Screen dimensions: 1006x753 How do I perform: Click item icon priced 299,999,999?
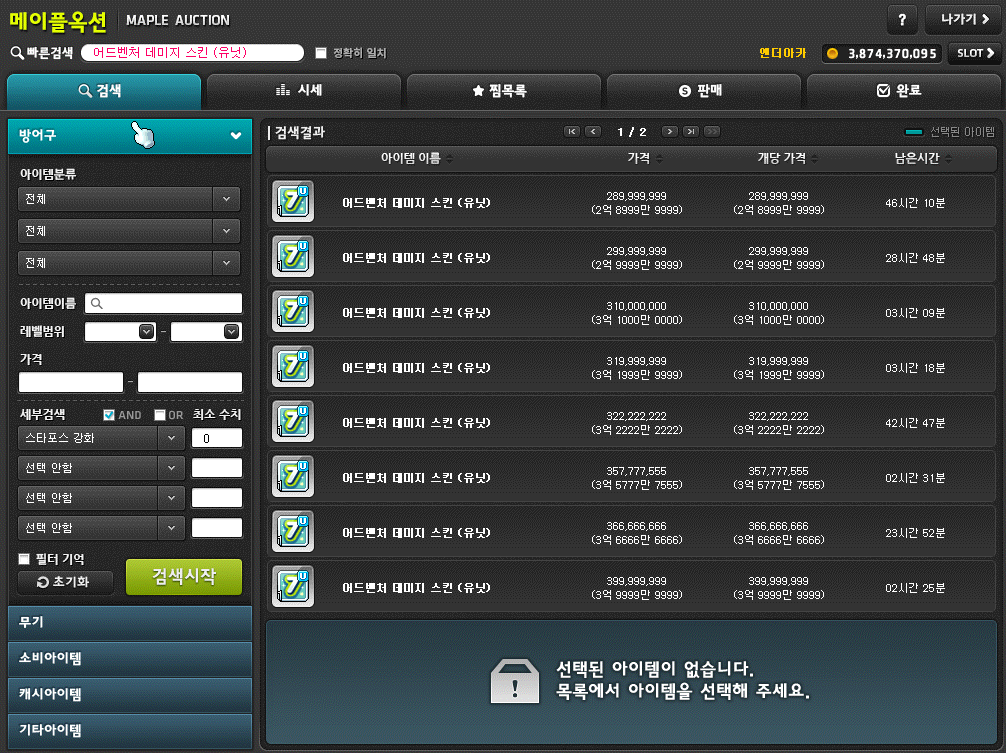click(x=293, y=257)
